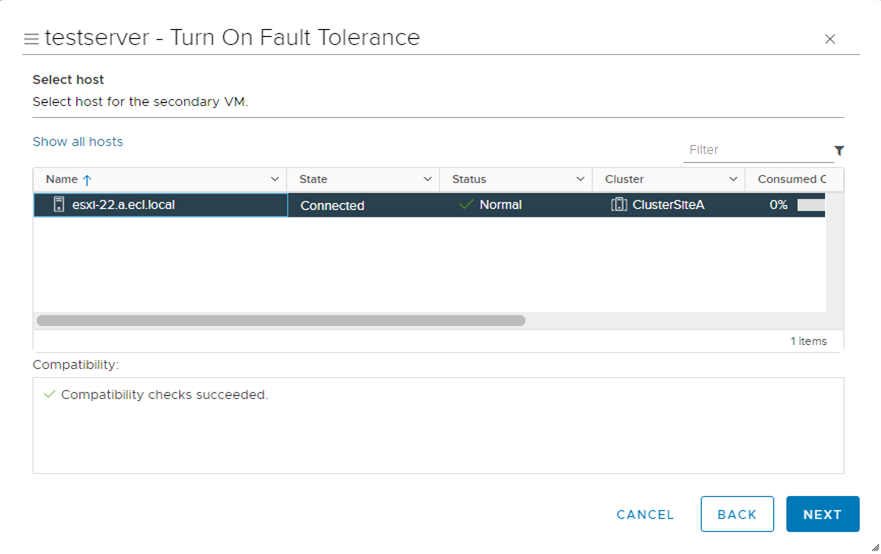Click the Show all hosts link

coord(78,142)
